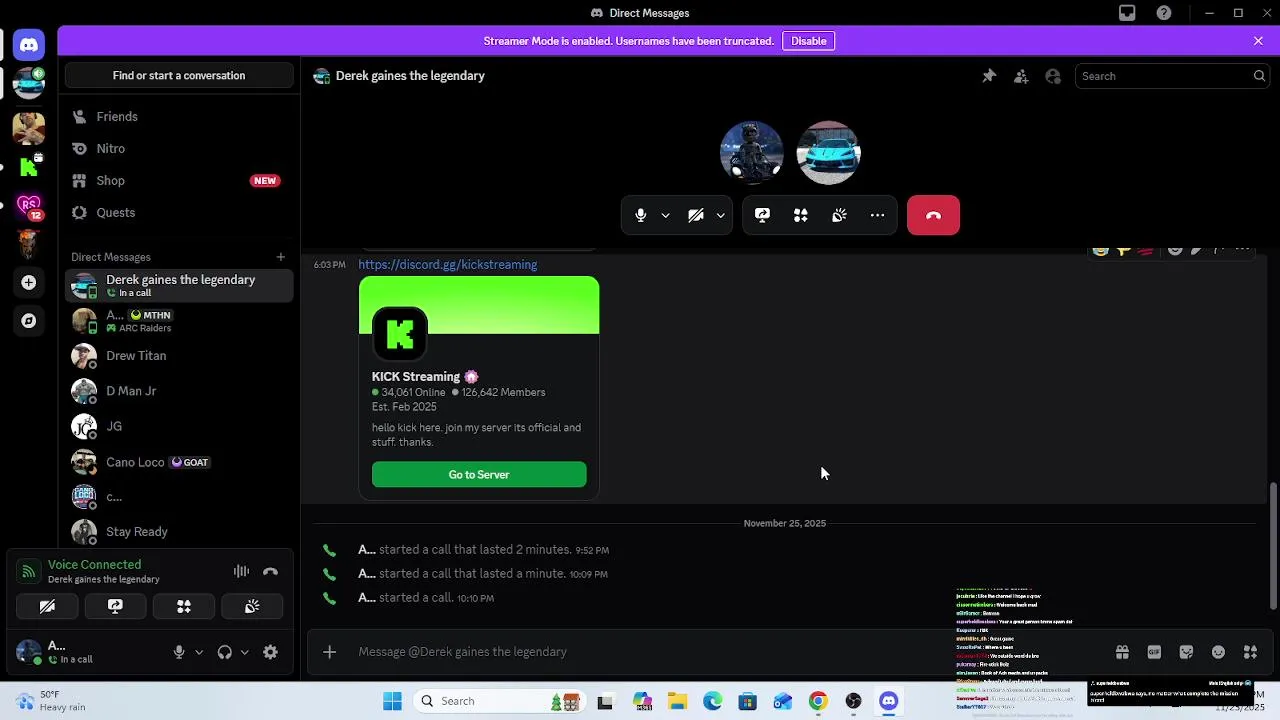Image resolution: width=1280 pixels, height=720 pixels.
Task: Open Windows Start menu
Action: coord(392,701)
